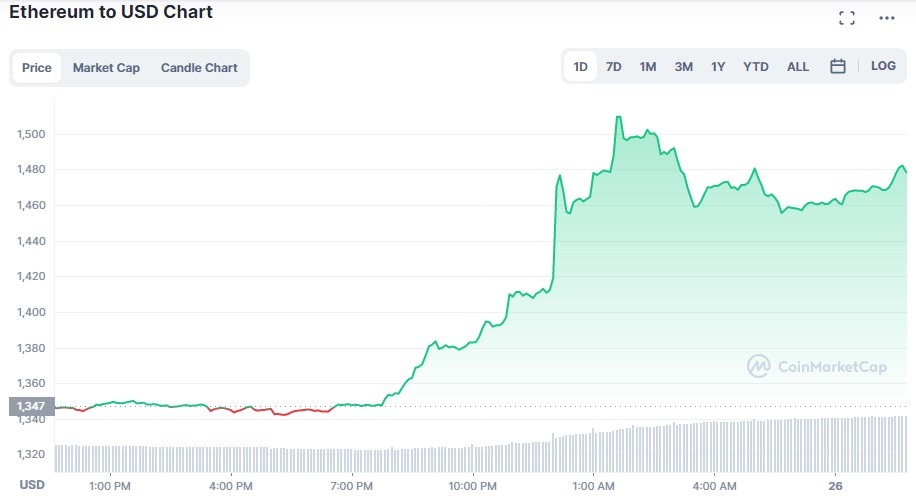Click the CoinMarketCap watermark logo
Viewport: 916px width, 498px height.
pos(817,367)
